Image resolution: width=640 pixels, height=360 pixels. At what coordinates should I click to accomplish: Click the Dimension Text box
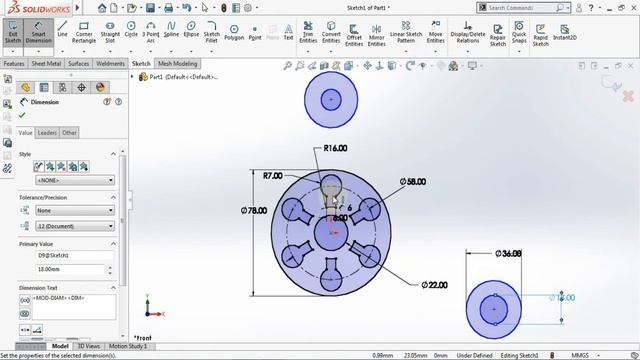coord(74,307)
